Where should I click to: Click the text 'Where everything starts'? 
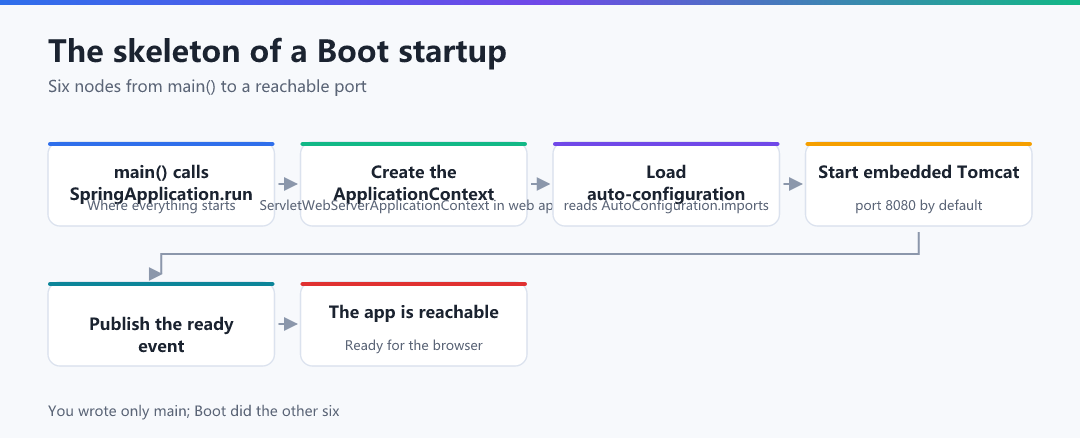click(x=161, y=205)
